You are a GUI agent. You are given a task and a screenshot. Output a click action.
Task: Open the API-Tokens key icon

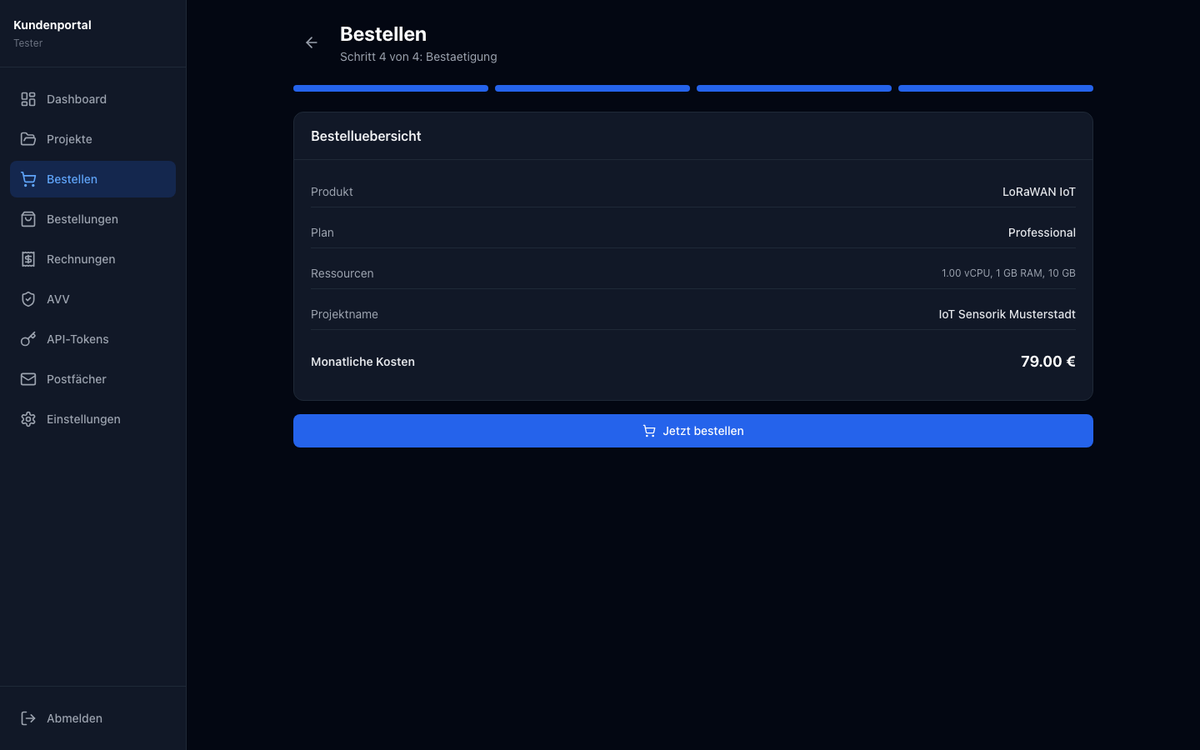coord(28,339)
